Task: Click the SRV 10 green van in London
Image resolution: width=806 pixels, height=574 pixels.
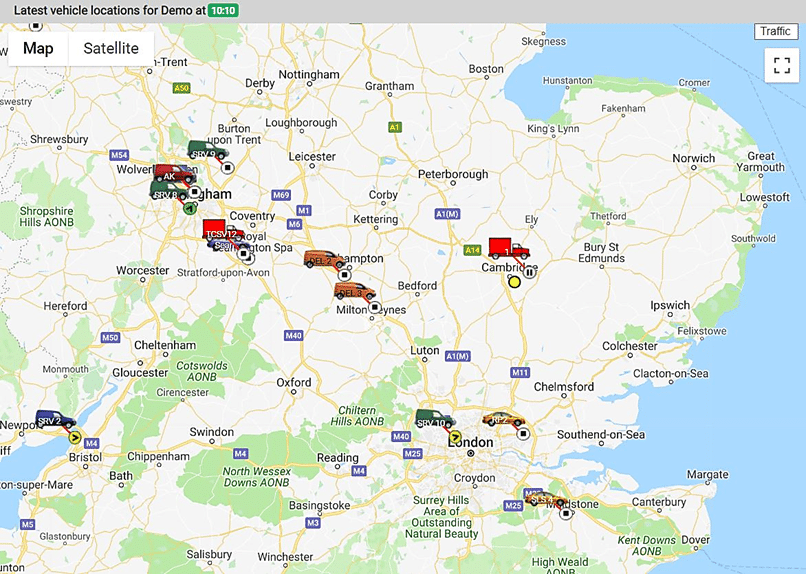Action: pyautogui.click(x=435, y=419)
